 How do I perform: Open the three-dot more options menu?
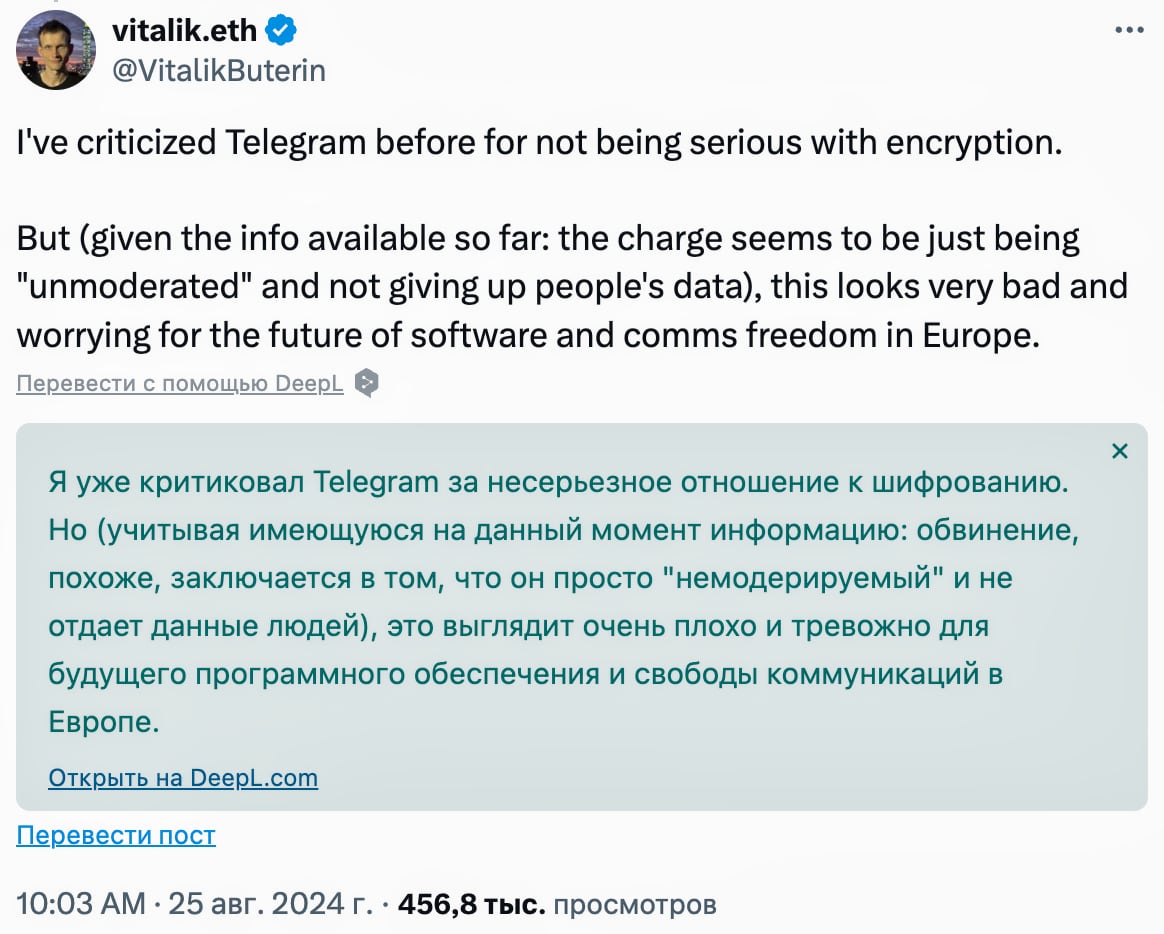[x=1129, y=30]
